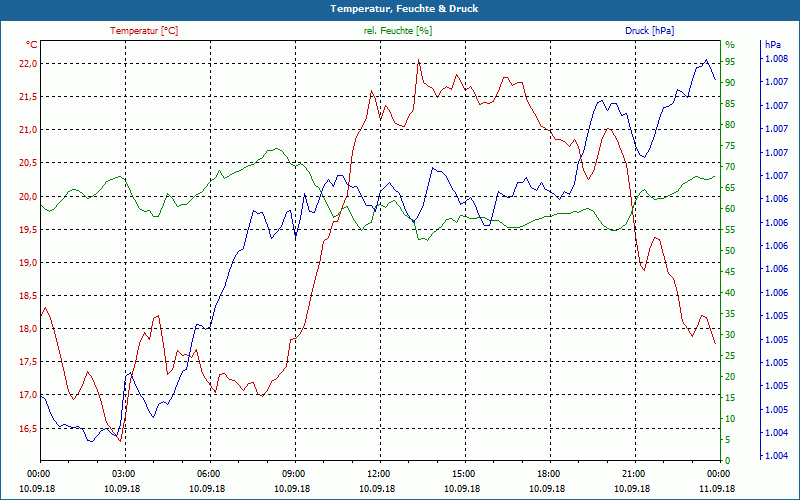Click the 22,0 temperature tick label
Screen dimensions: 800x500
coord(28,64)
